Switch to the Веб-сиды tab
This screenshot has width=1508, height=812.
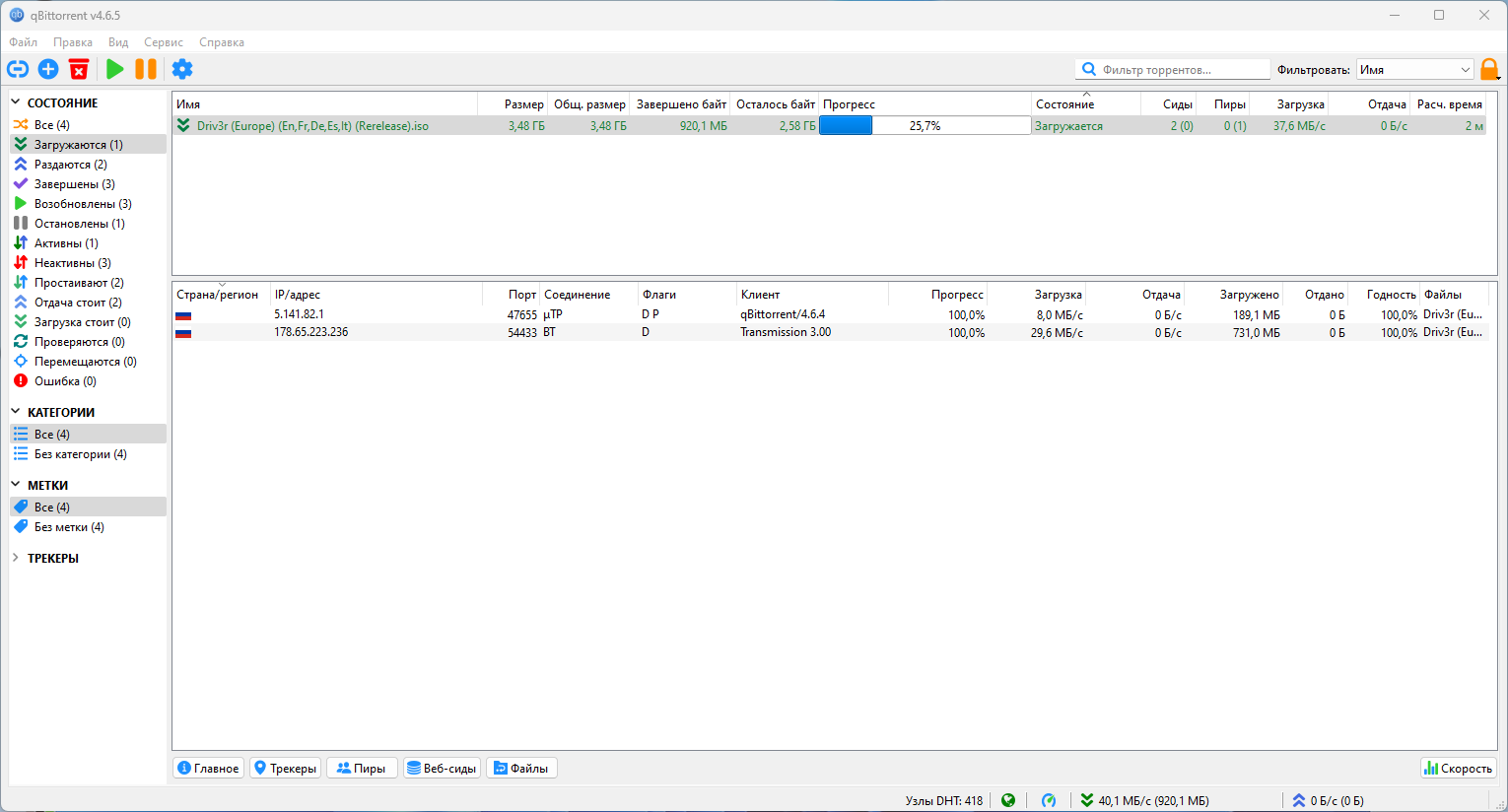pos(442,768)
